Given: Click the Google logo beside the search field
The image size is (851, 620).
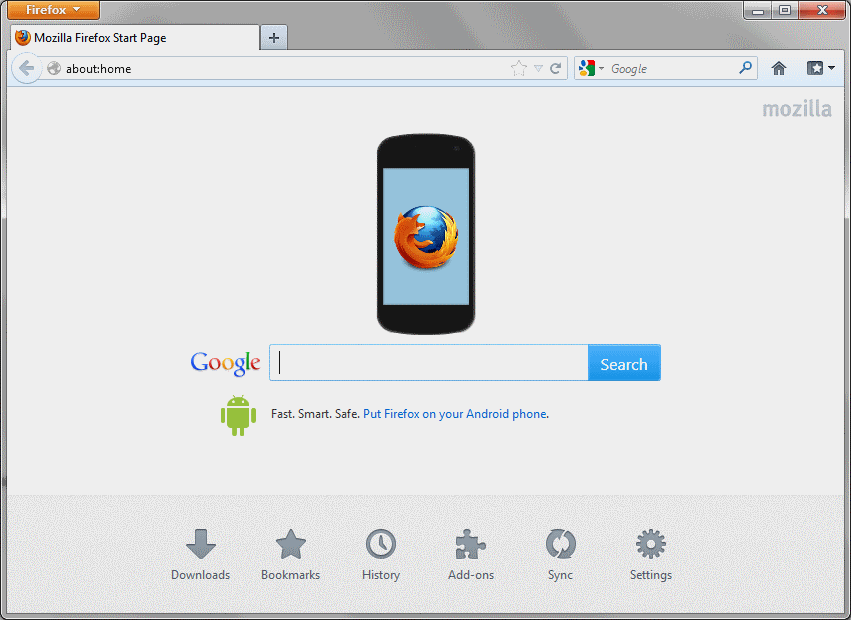Looking at the screenshot, I should (x=225, y=363).
